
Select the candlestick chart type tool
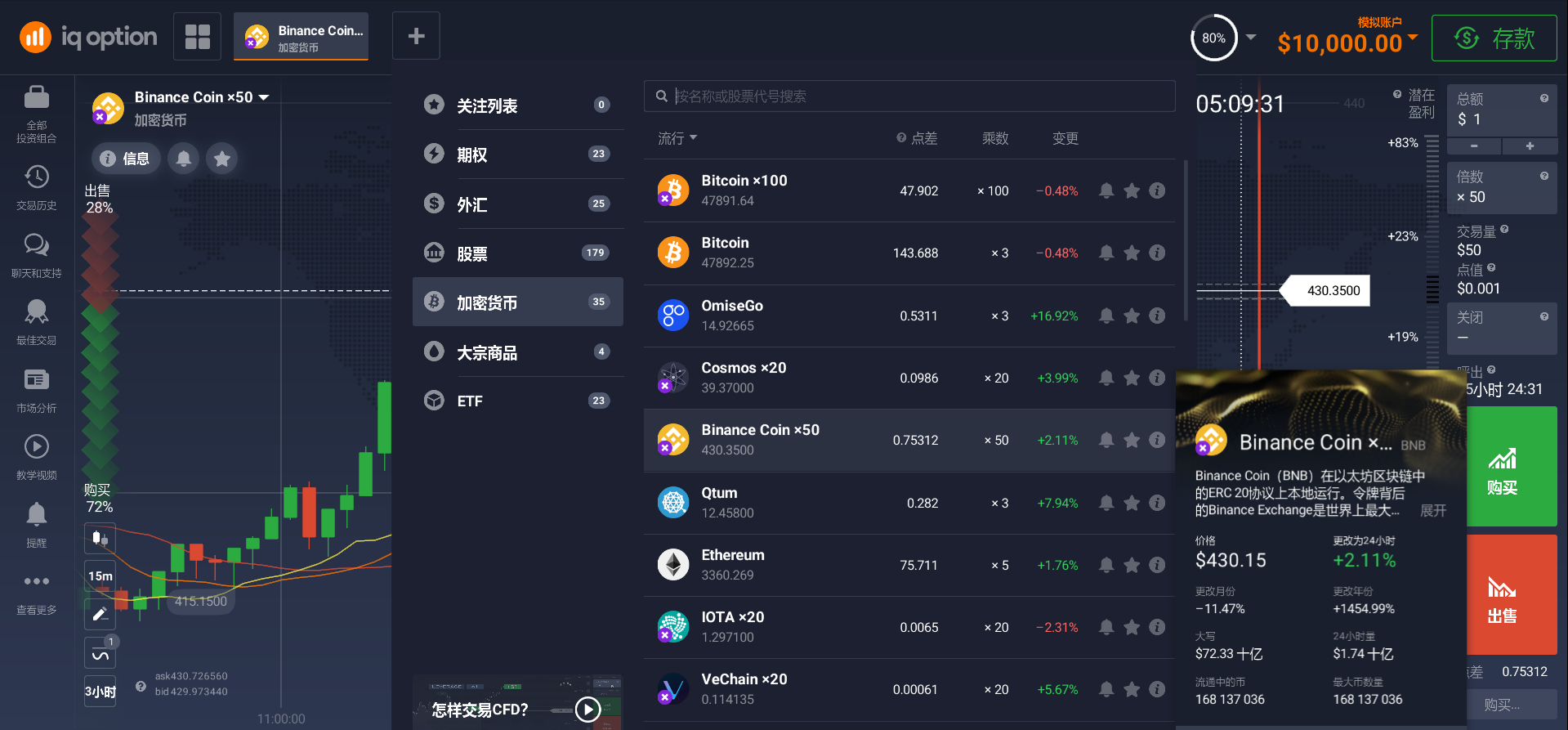[x=100, y=538]
